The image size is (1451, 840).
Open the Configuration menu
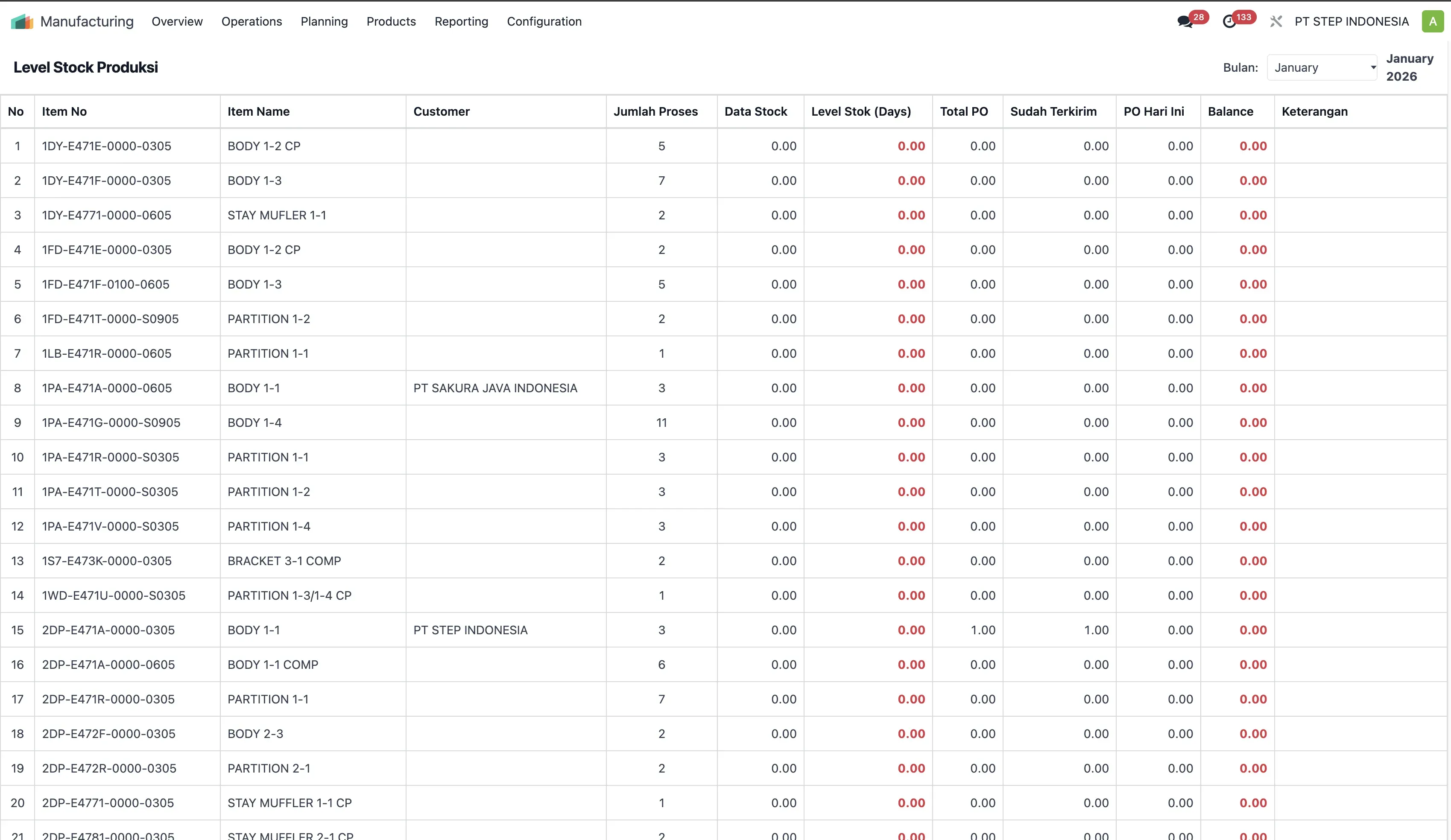tap(544, 21)
